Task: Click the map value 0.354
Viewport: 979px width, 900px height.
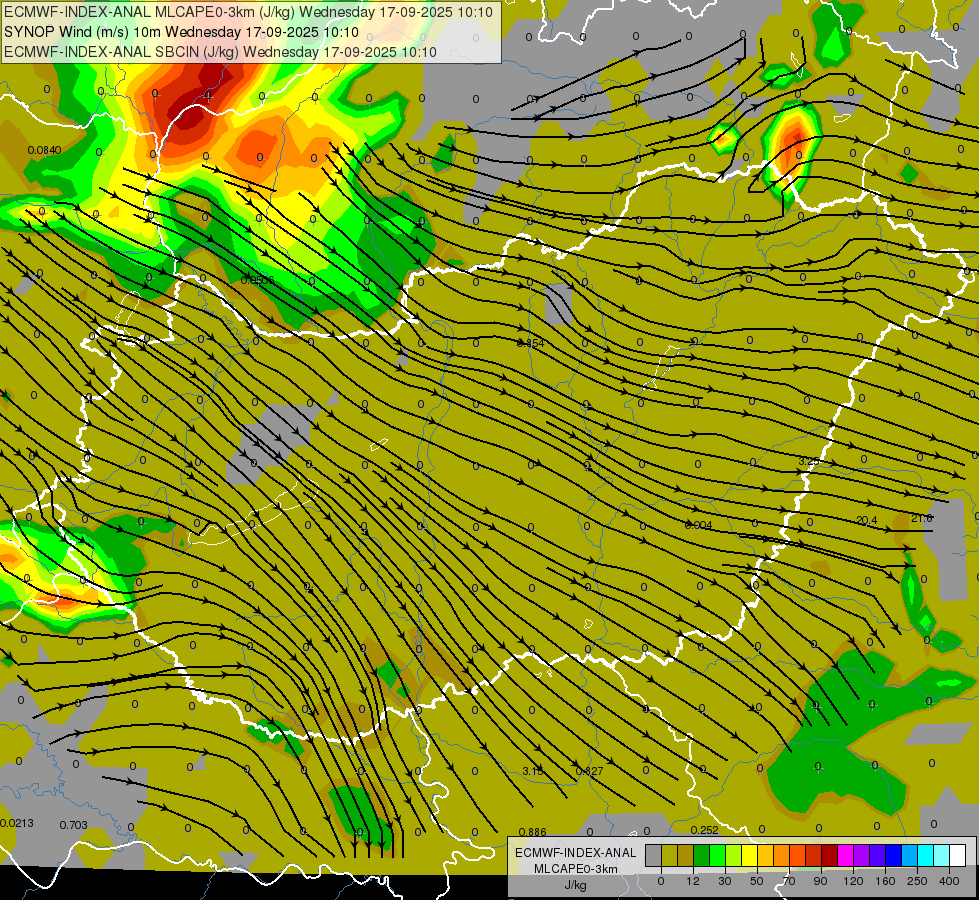Action: [531, 344]
